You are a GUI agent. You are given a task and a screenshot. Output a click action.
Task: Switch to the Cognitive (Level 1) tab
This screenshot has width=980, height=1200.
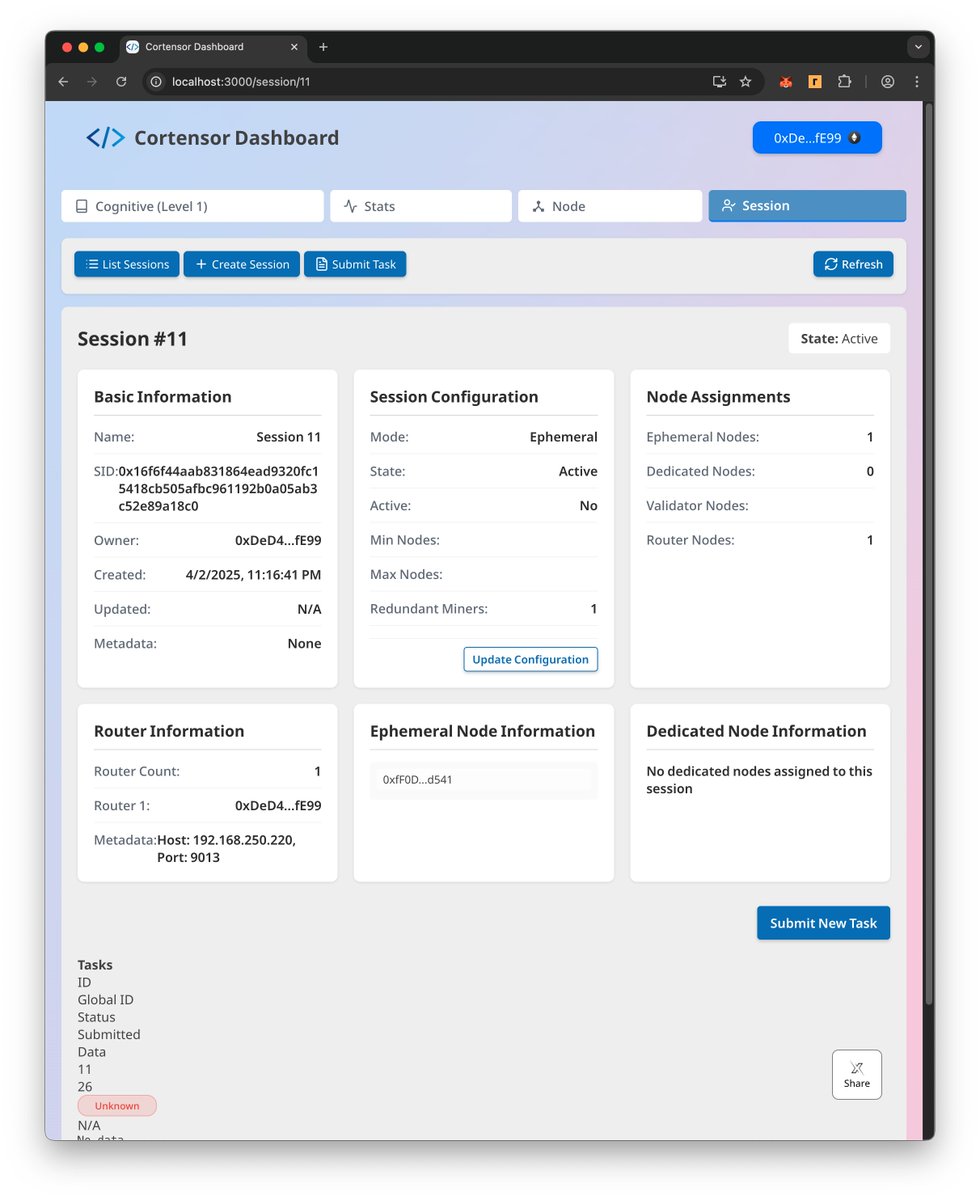(x=193, y=206)
